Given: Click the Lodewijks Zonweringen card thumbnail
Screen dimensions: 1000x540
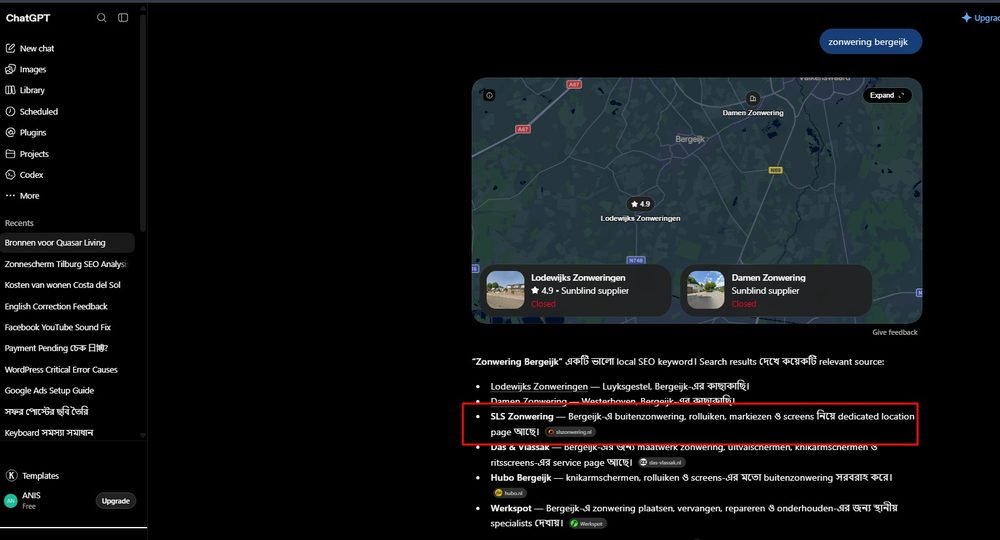Looking at the screenshot, I should tap(505, 290).
